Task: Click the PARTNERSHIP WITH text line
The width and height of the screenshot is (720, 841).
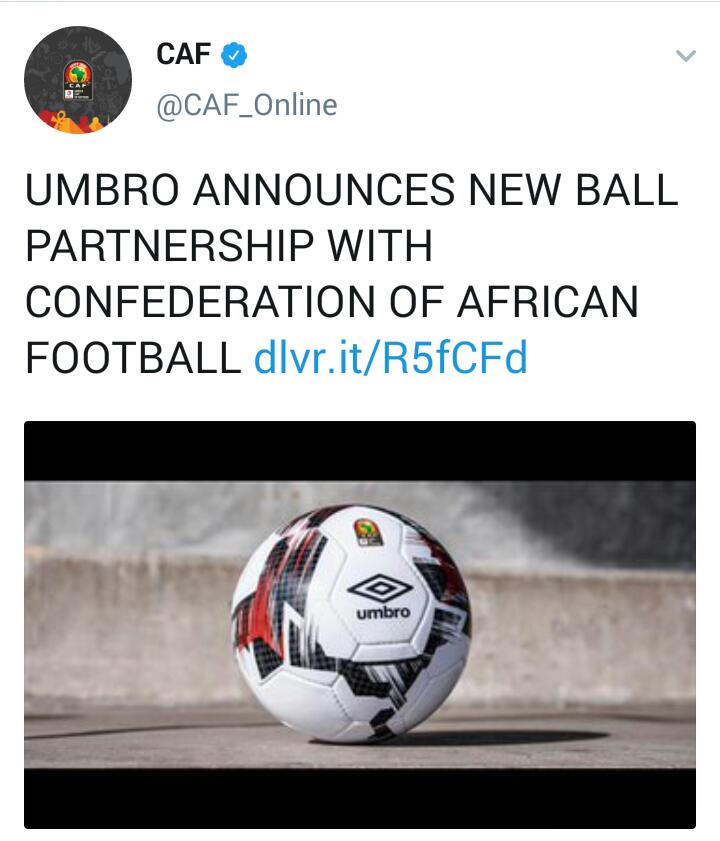Action: click(229, 246)
